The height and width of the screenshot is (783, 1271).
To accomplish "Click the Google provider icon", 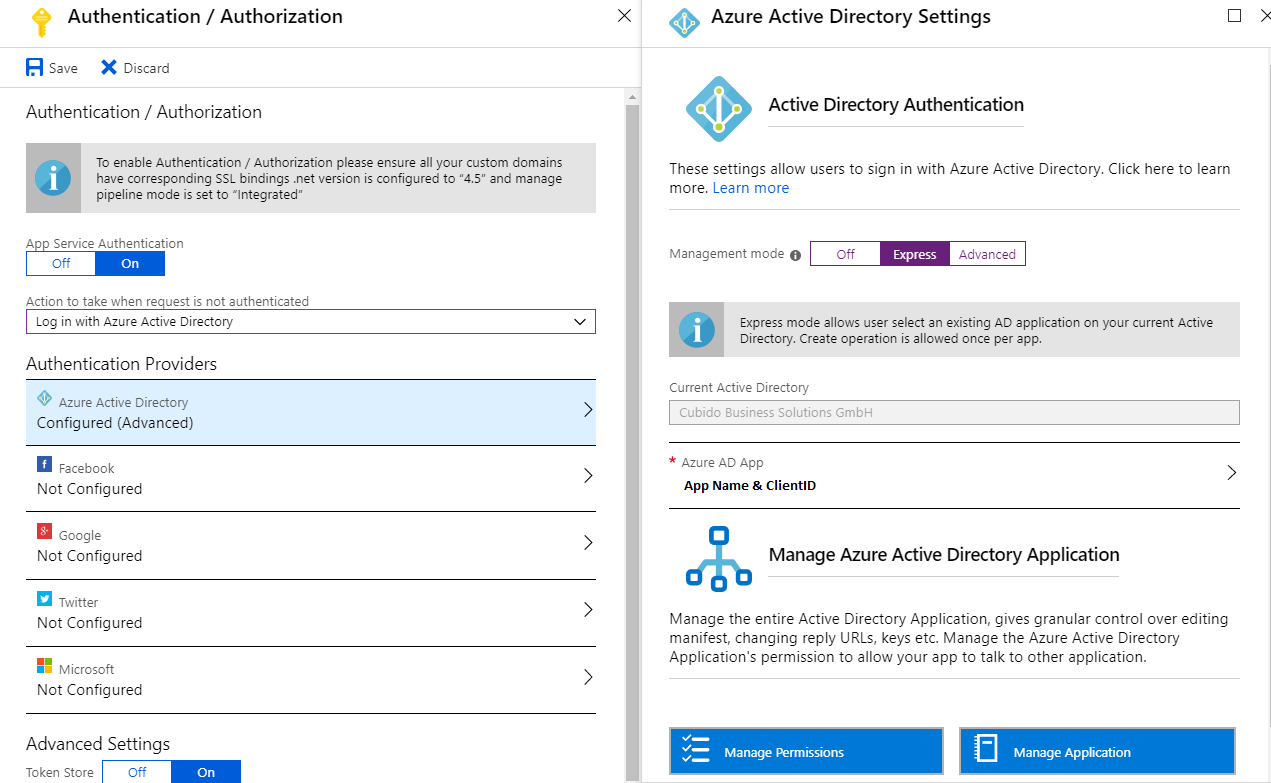I will click(x=44, y=531).
